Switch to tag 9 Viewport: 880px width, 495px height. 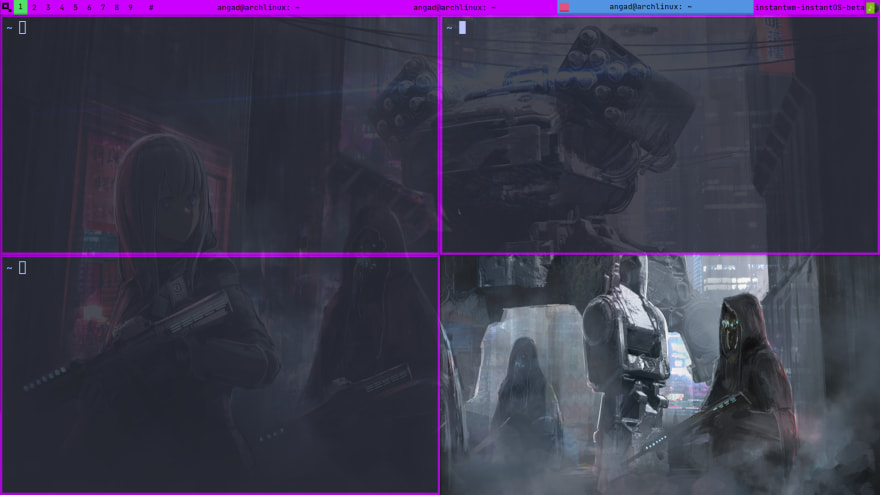[x=130, y=7]
